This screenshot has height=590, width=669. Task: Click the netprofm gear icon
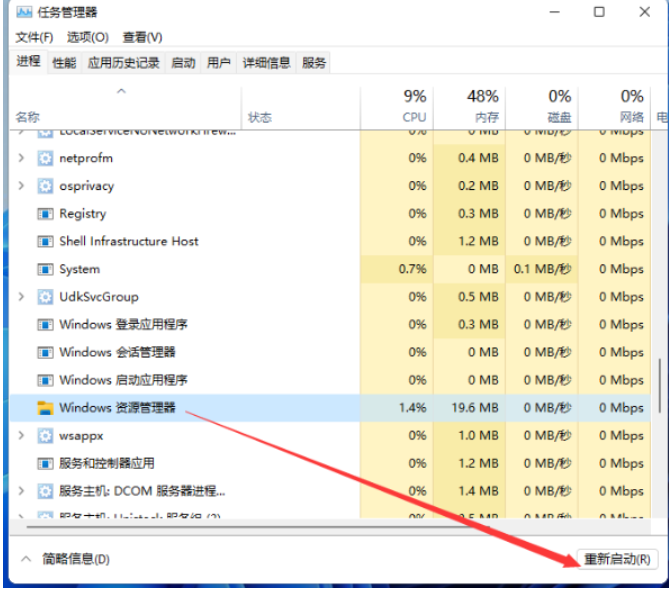[44, 158]
